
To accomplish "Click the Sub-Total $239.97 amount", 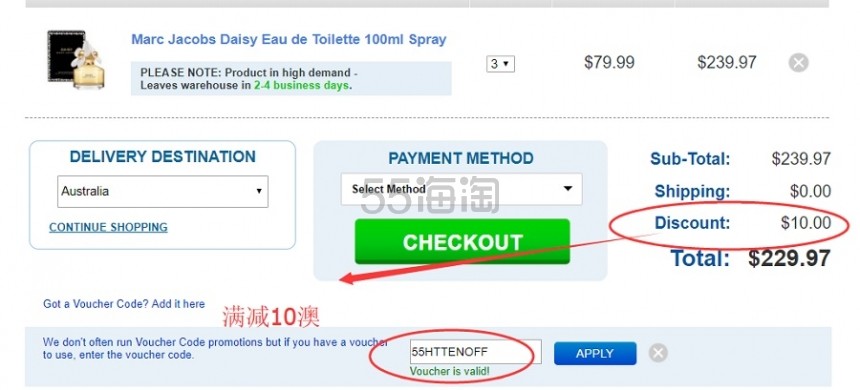I will point(801,159).
